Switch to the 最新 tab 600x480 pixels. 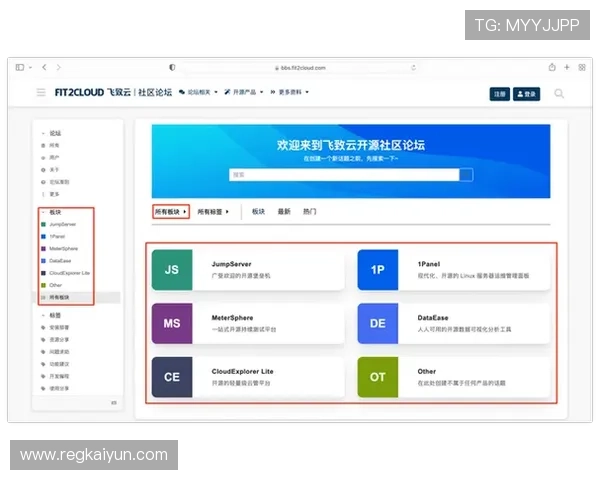(x=284, y=212)
